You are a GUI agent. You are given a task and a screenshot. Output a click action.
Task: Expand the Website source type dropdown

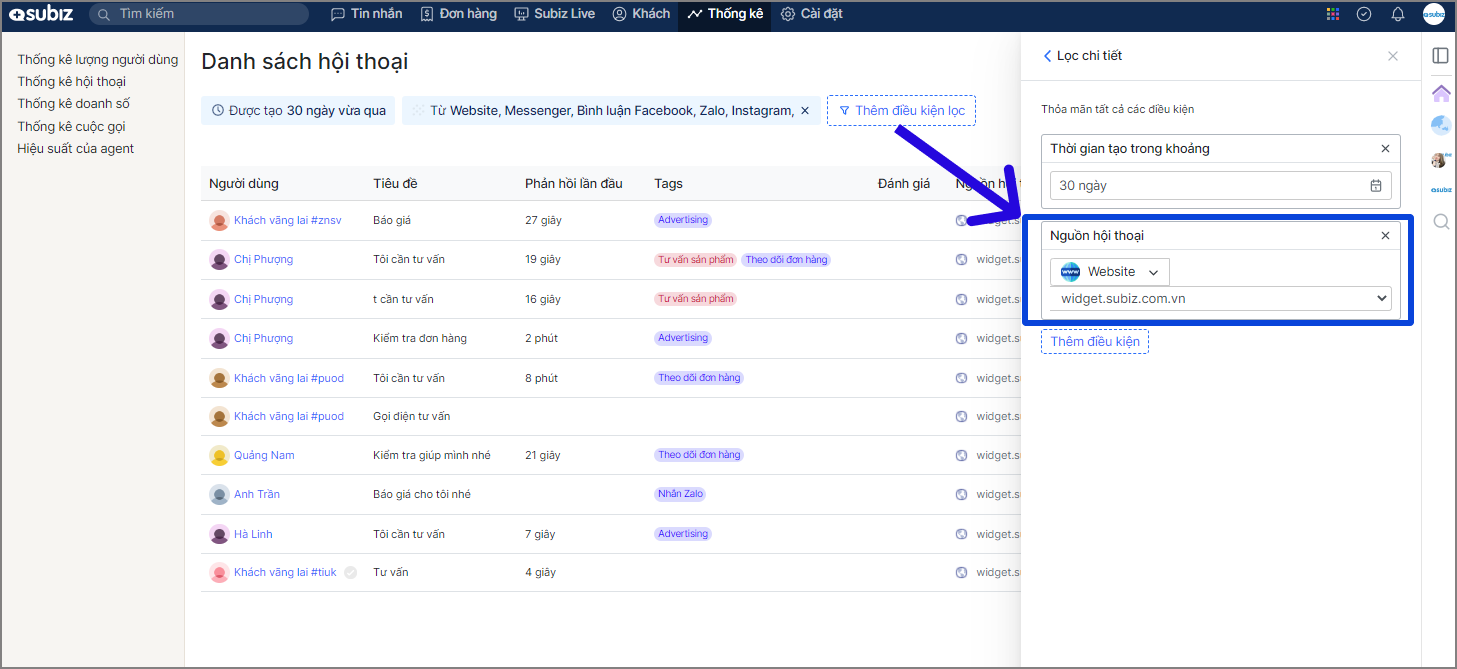[x=1109, y=272]
